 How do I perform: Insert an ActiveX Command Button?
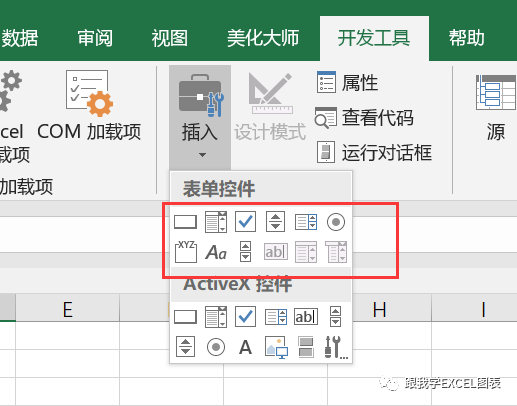(x=186, y=317)
